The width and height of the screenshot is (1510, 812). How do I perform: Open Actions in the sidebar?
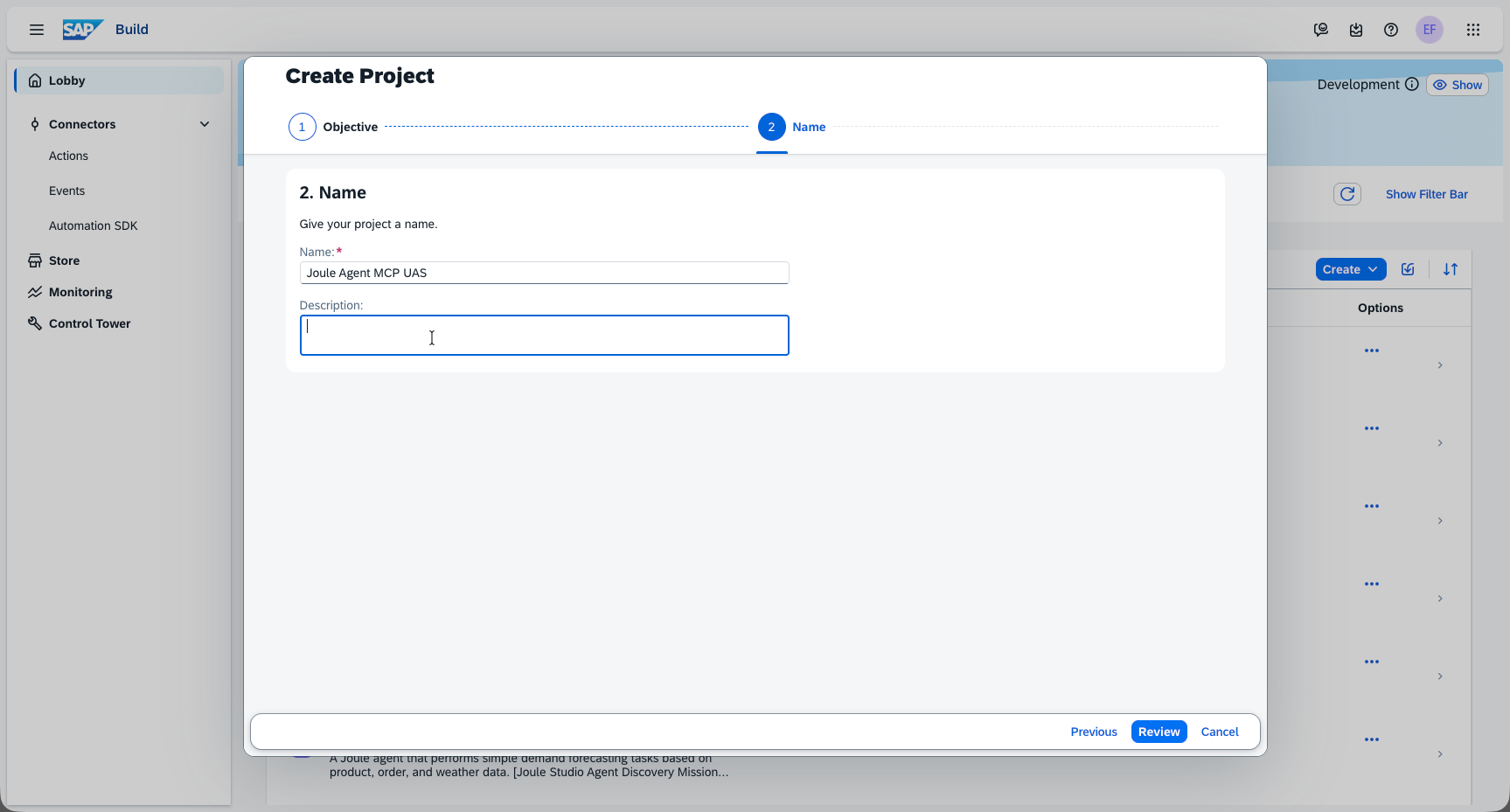pyautogui.click(x=68, y=156)
